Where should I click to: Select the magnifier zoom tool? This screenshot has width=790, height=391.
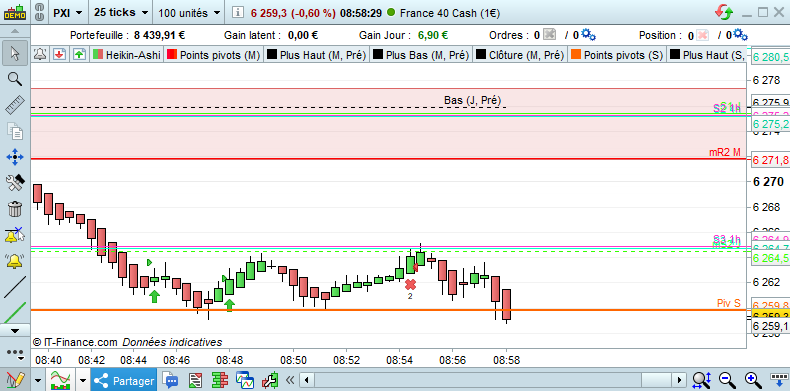tap(15, 79)
